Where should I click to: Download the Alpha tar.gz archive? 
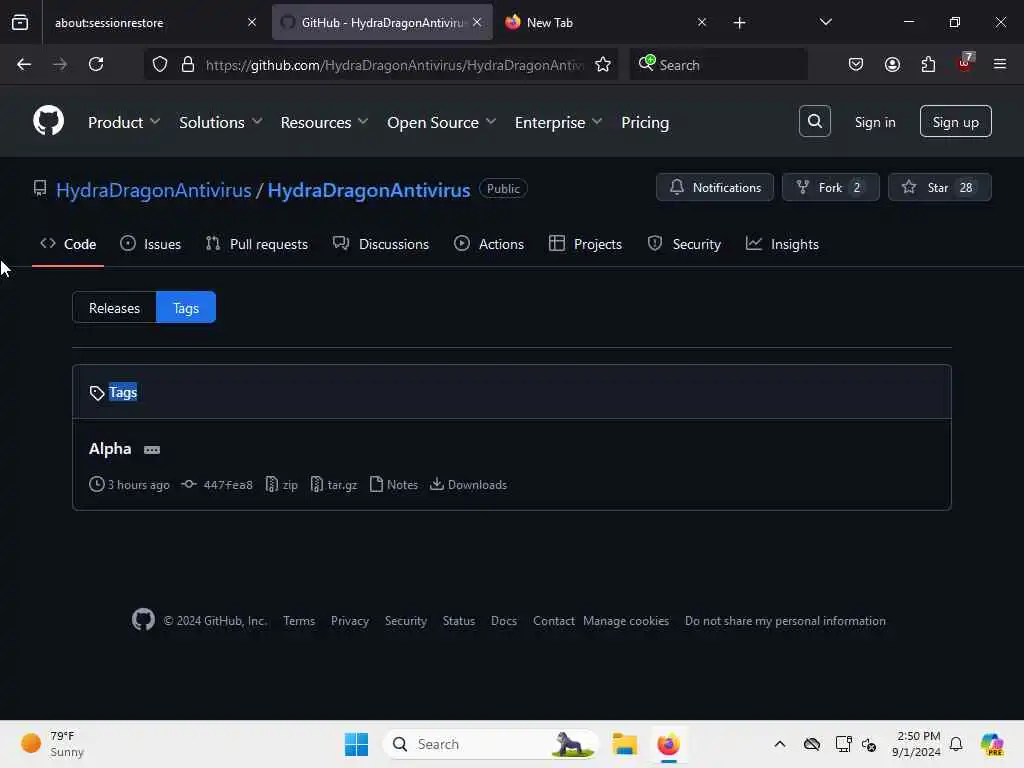[334, 485]
